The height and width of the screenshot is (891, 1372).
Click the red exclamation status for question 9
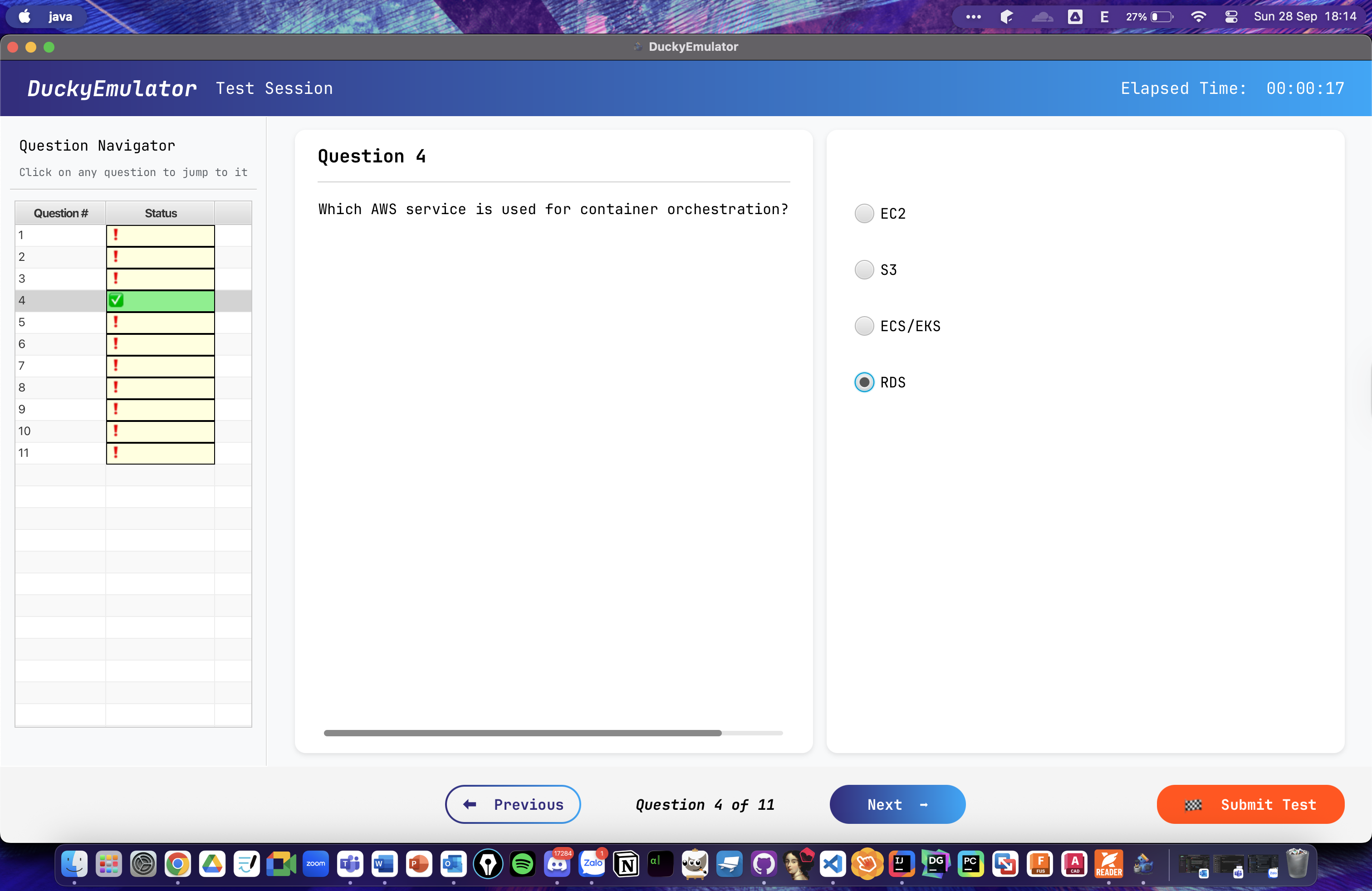116,409
